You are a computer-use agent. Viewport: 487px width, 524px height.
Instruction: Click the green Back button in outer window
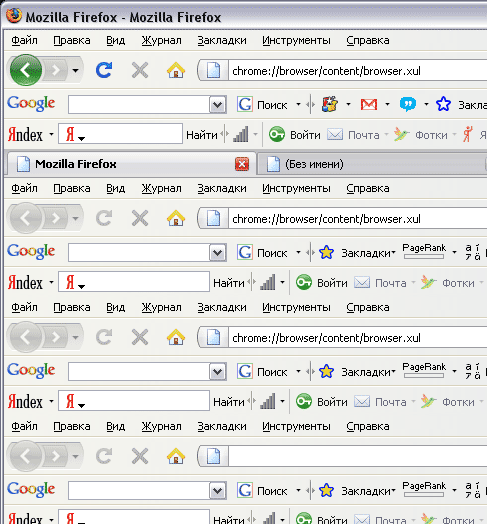(26, 70)
